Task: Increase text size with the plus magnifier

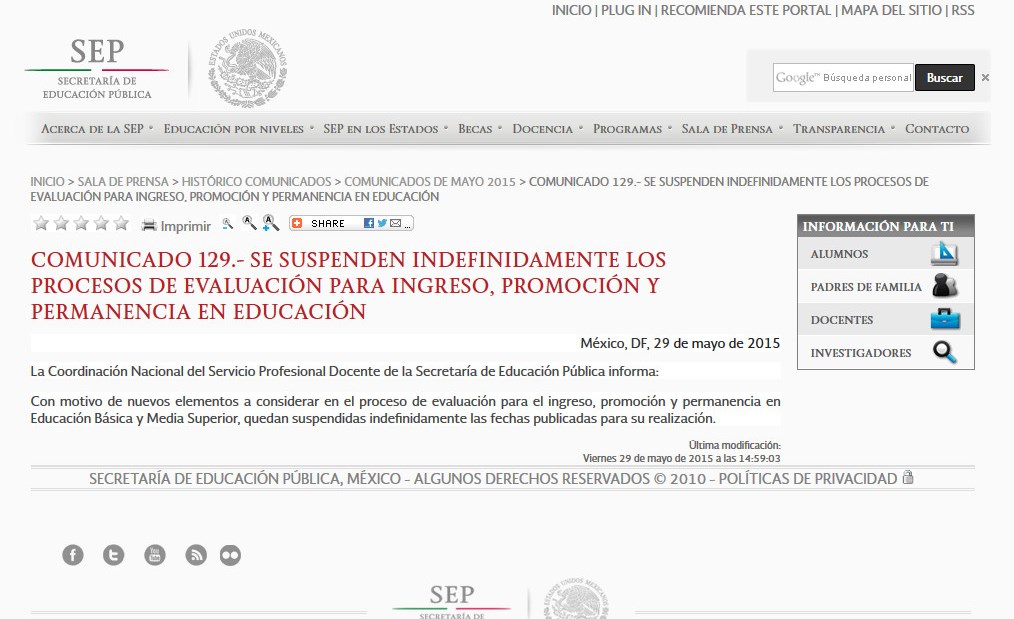Action: click(x=271, y=224)
